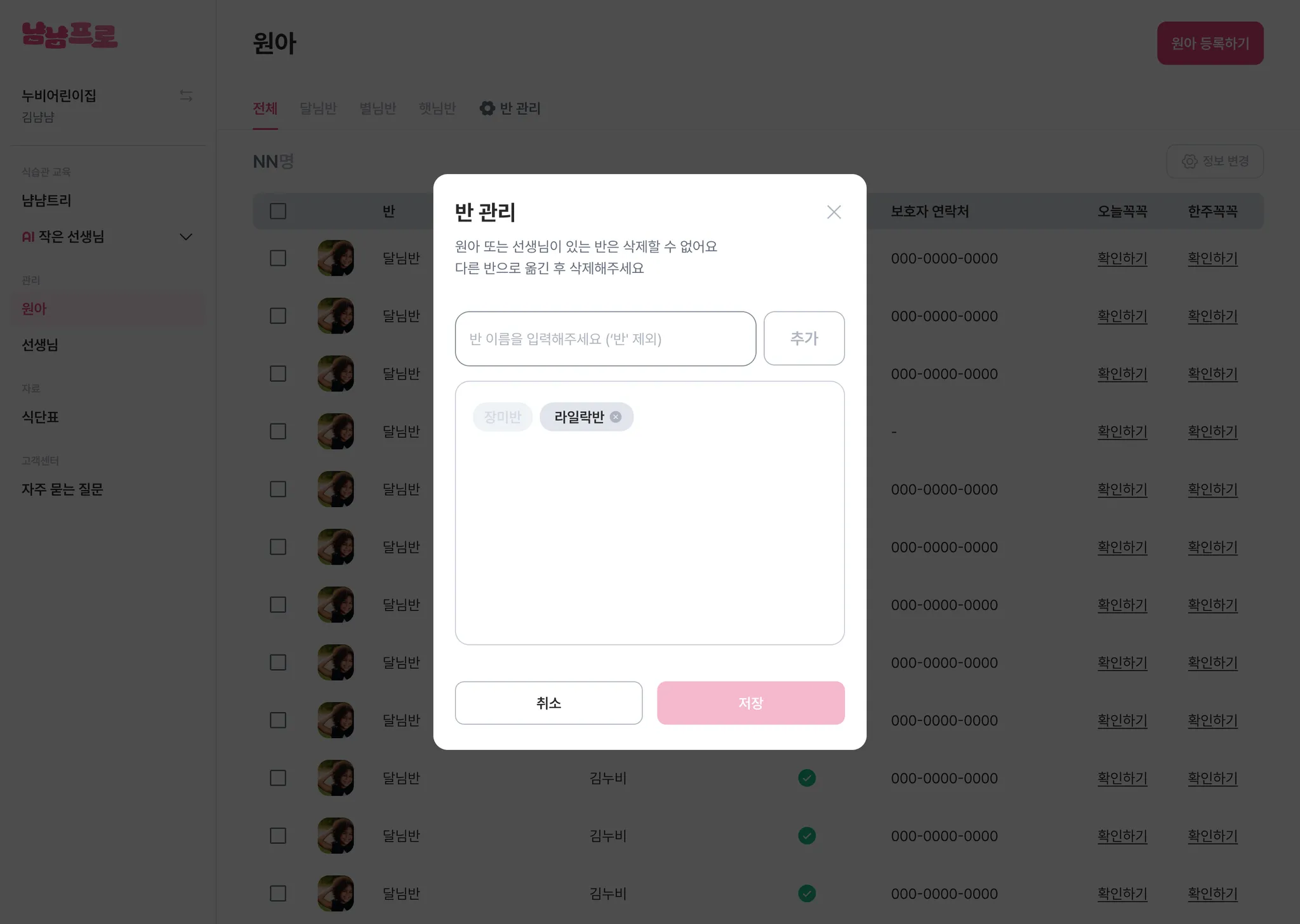The image size is (1300, 924).
Task: Click the AI icon beside 작은 선생님
Action: [x=28, y=237]
